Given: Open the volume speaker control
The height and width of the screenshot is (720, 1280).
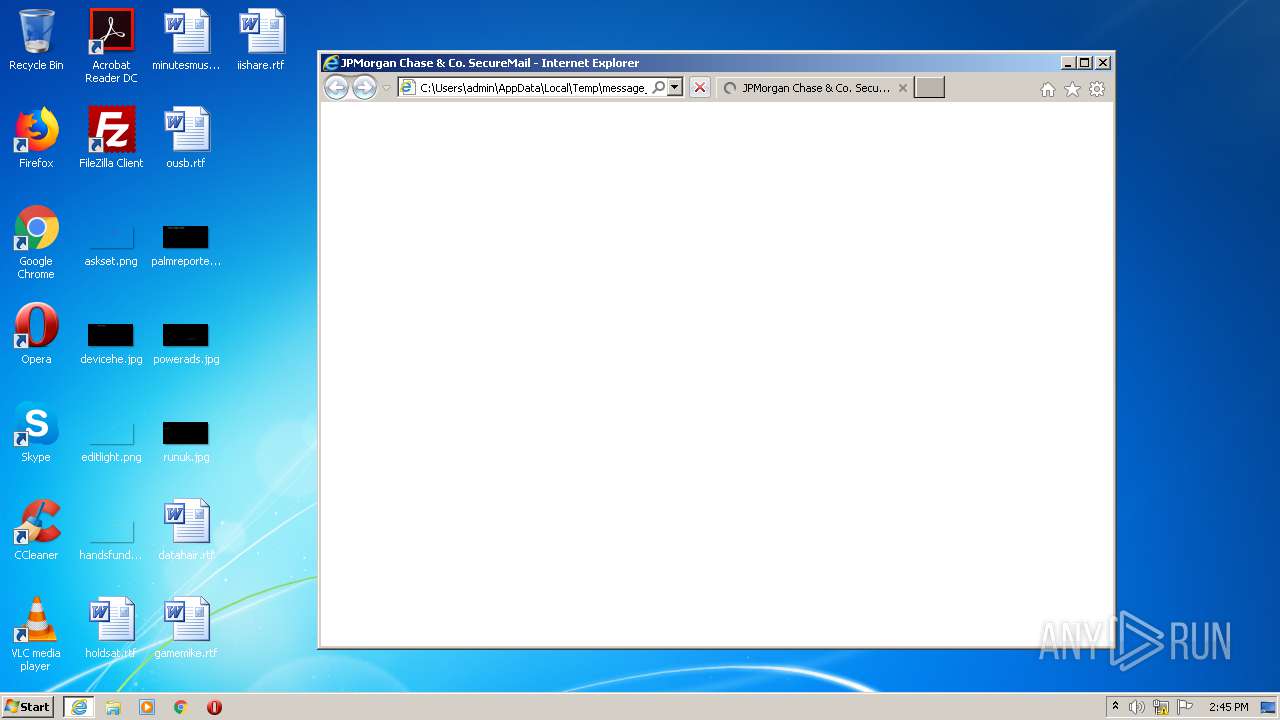Looking at the screenshot, I should pos(1137,707).
